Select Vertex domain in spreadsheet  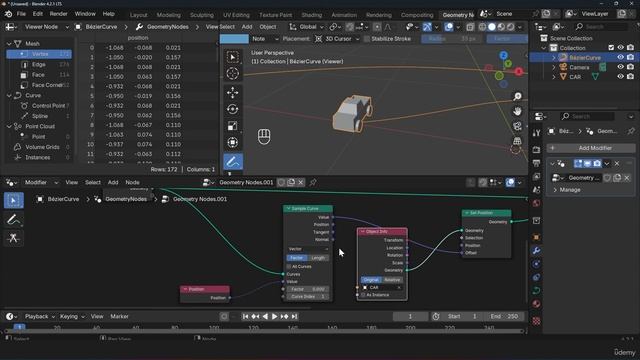pyautogui.click(x=39, y=54)
